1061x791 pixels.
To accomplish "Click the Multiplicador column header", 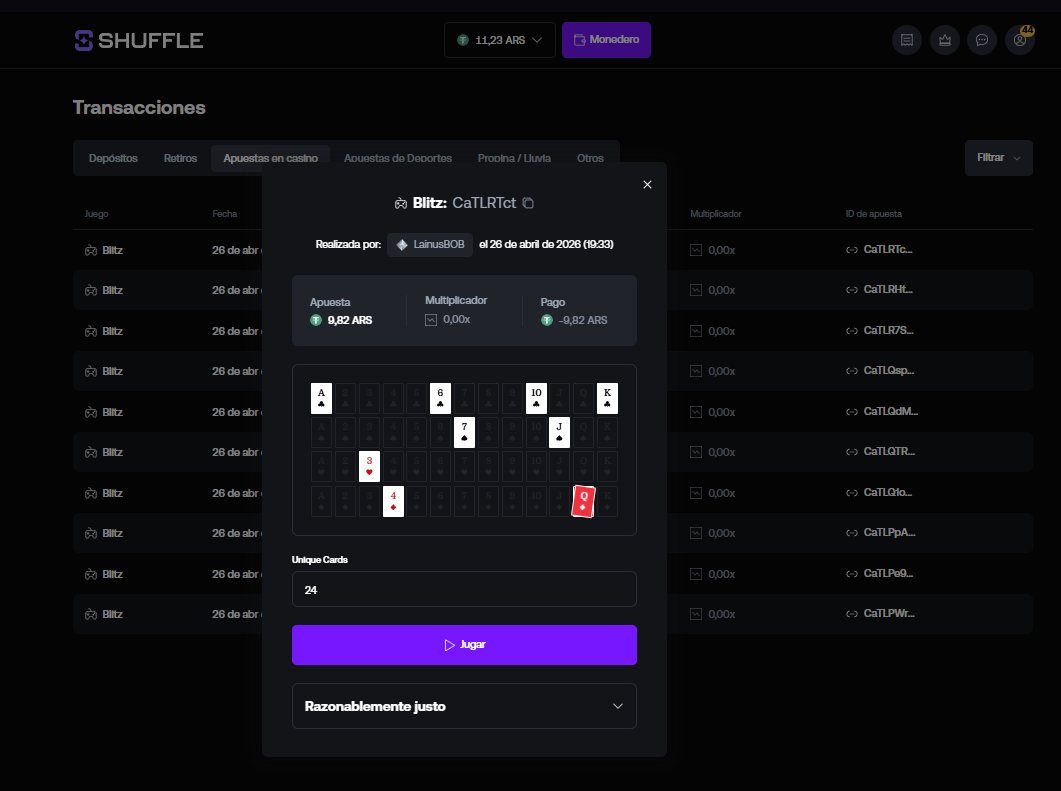I will click(715, 214).
